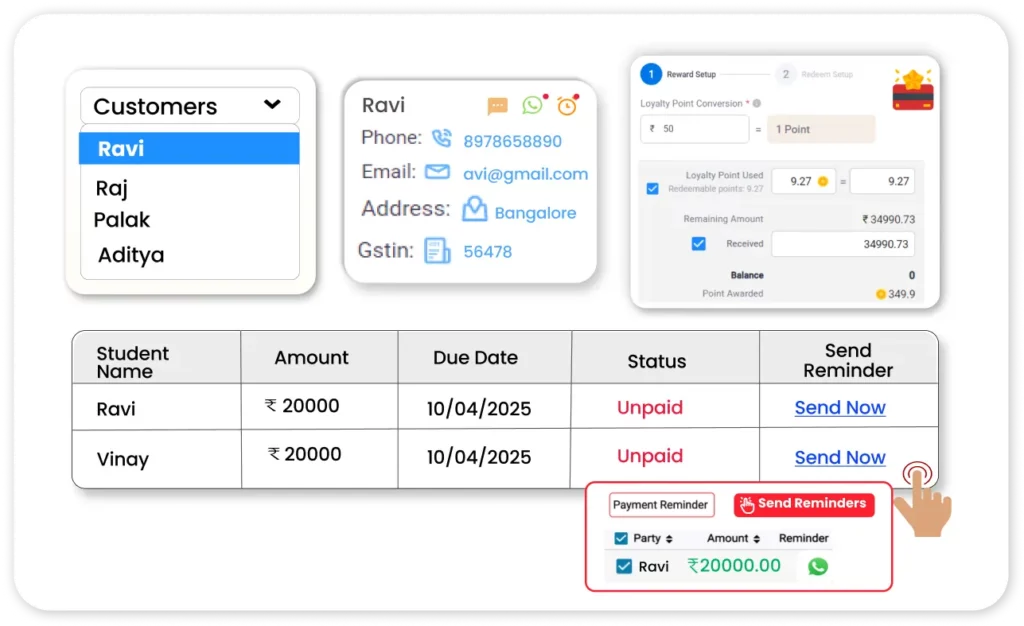1024x626 pixels.
Task: Click the email envelope icon
Action: (437, 172)
